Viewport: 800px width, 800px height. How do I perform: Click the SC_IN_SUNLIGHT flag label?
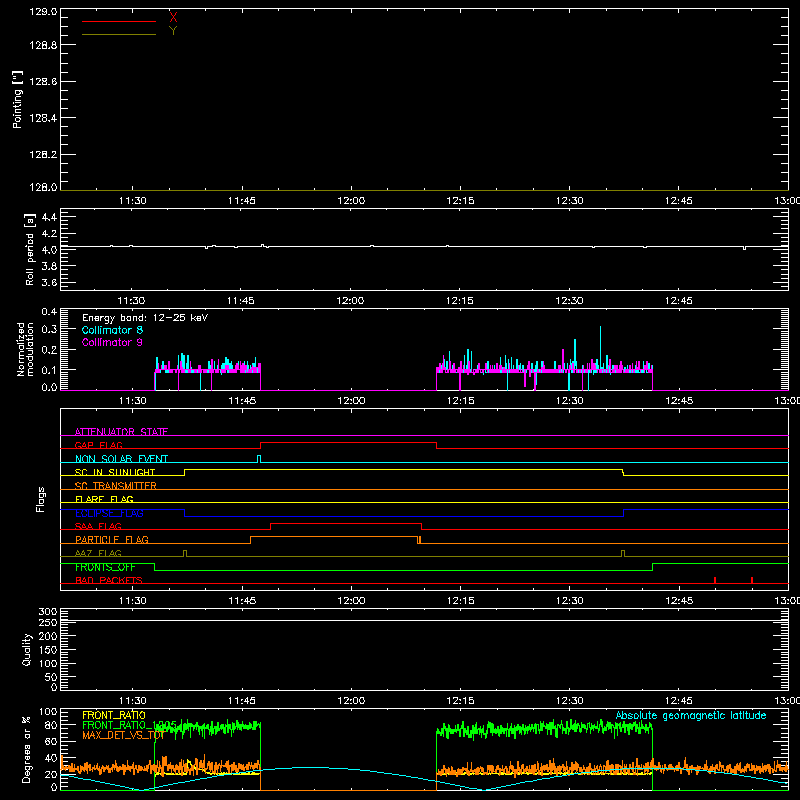click(115, 472)
